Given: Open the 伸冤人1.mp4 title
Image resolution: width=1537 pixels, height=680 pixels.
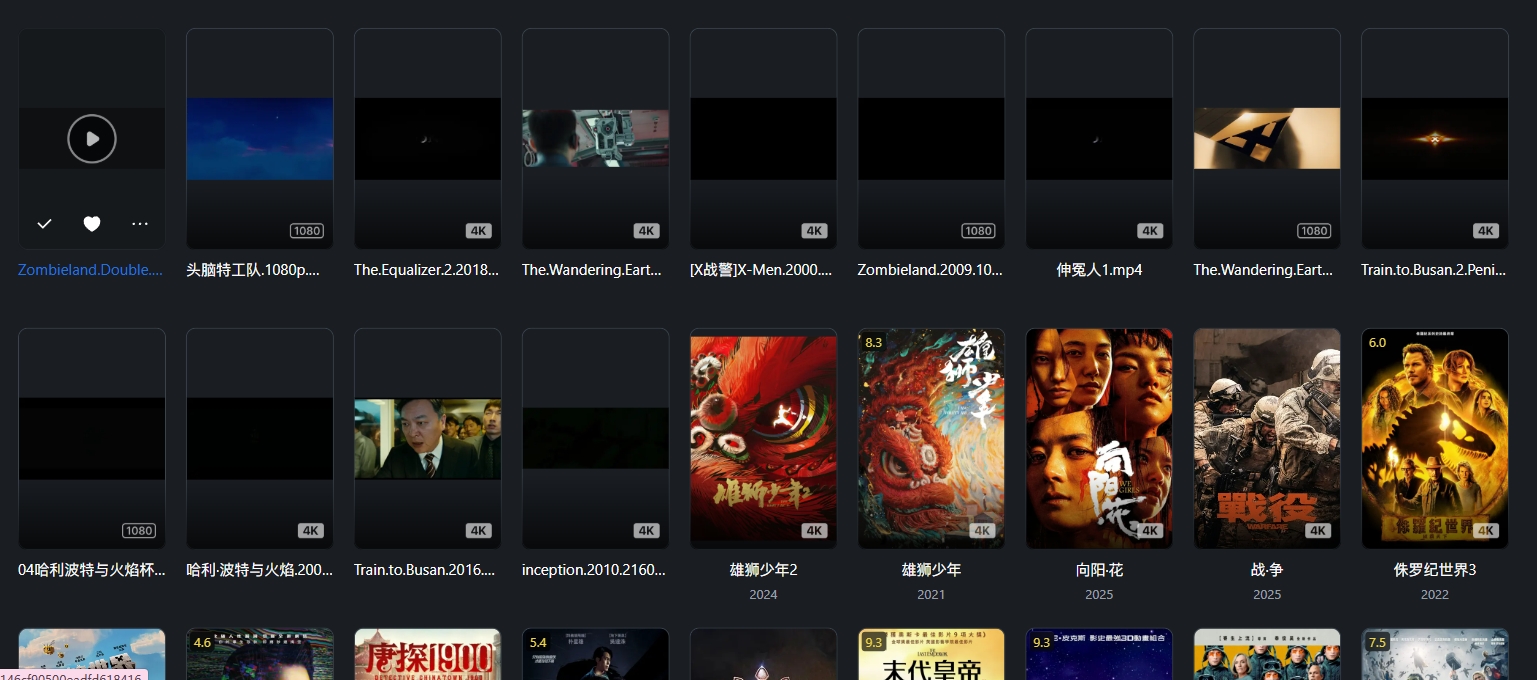Looking at the screenshot, I should coord(1099,270).
